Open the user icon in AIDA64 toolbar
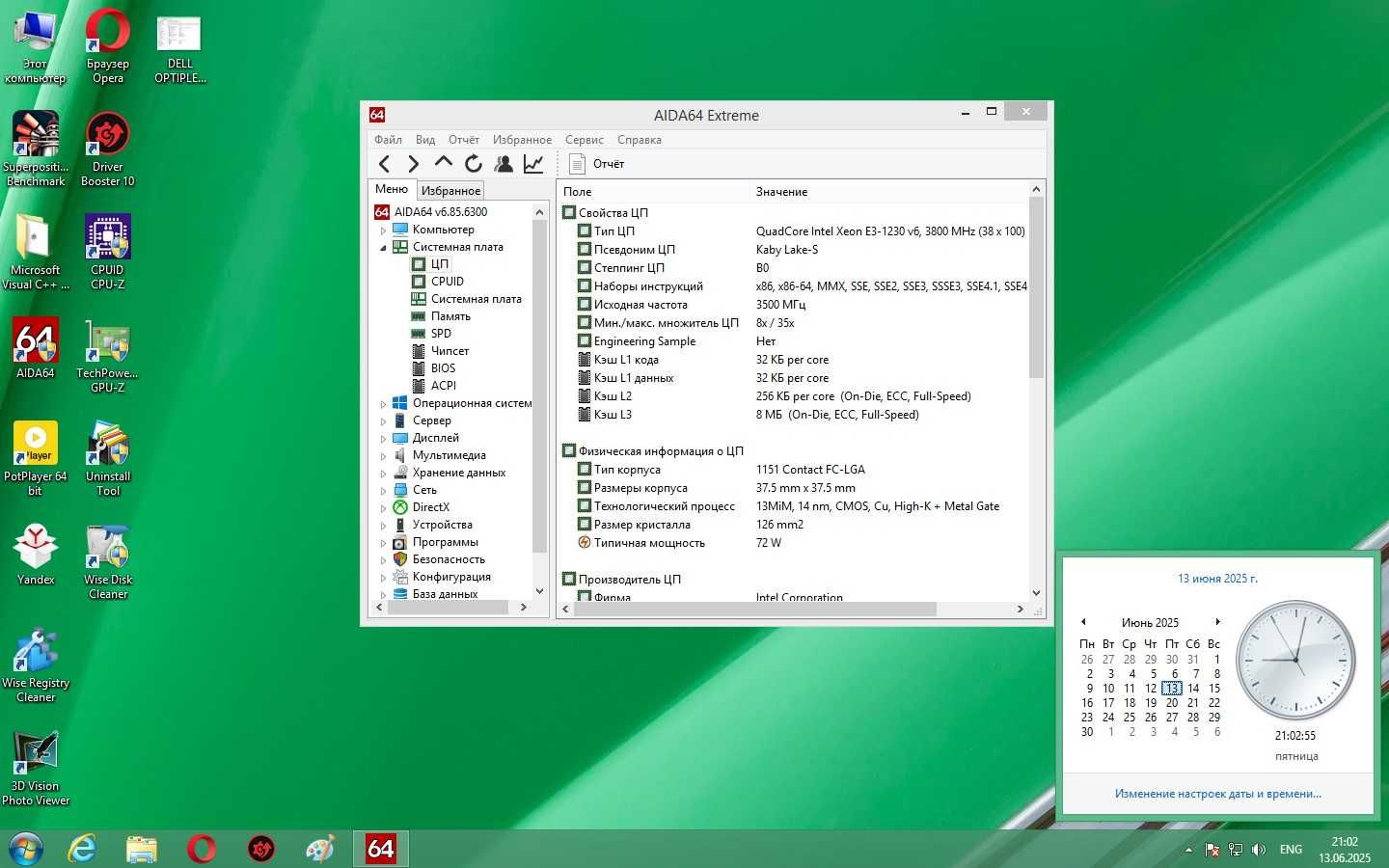The height and width of the screenshot is (868, 1389). pyautogui.click(x=504, y=164)
